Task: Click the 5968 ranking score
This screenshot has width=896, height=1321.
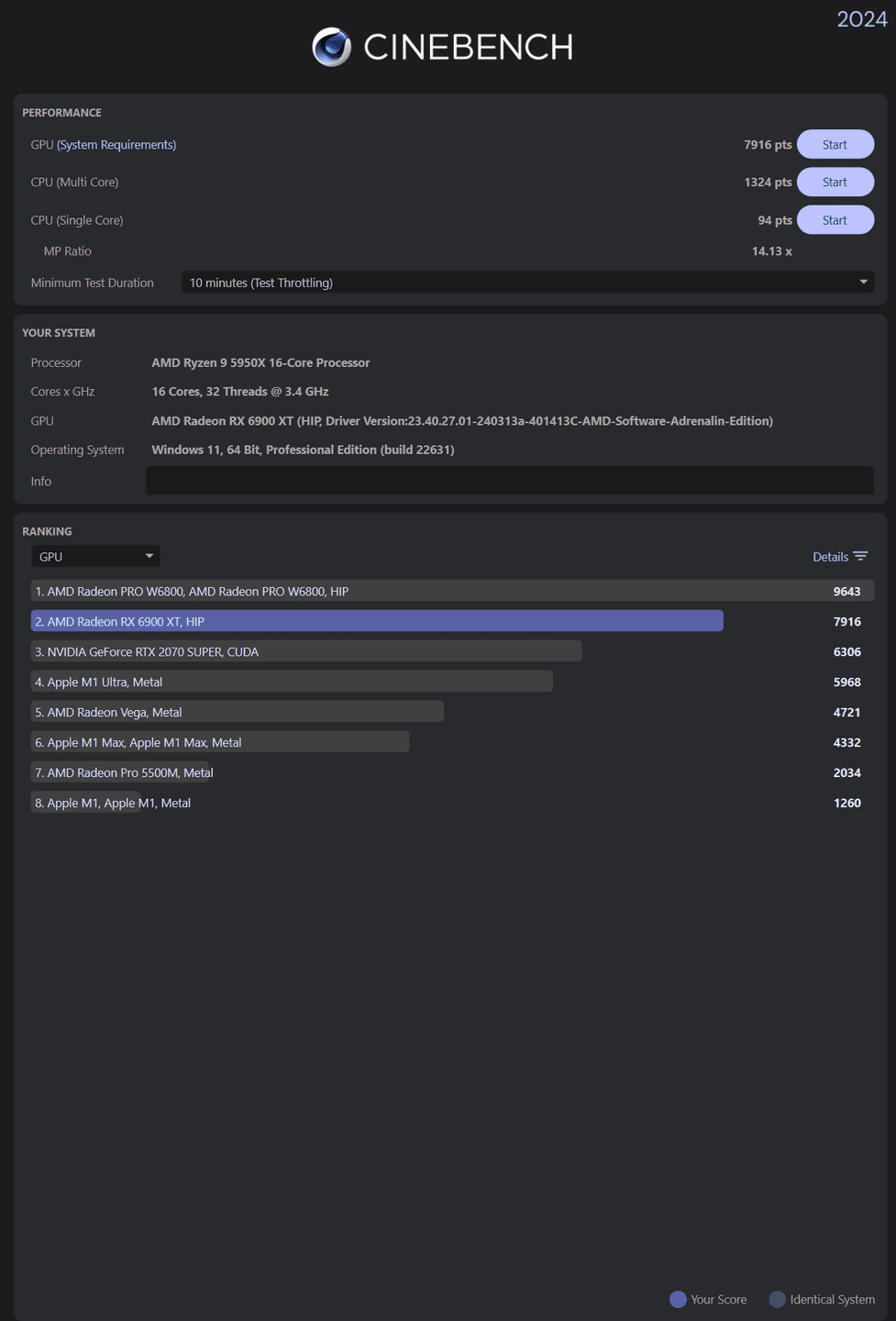Action: (847, 683)
